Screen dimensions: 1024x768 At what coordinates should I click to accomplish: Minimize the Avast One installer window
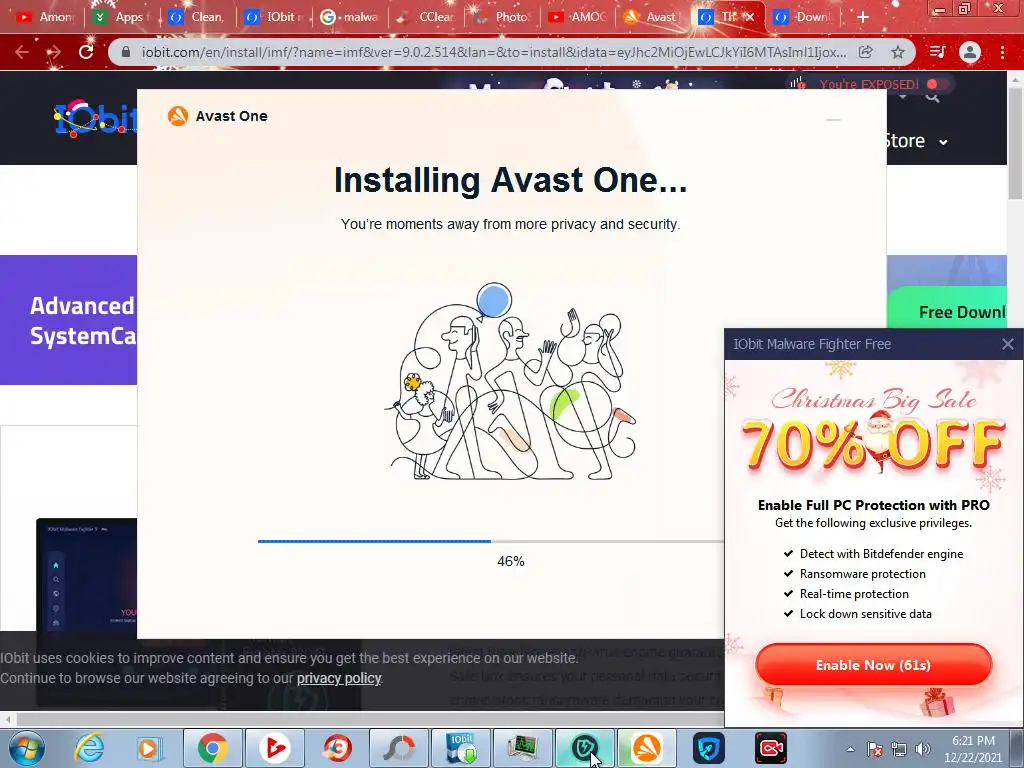tap(833, 120)
